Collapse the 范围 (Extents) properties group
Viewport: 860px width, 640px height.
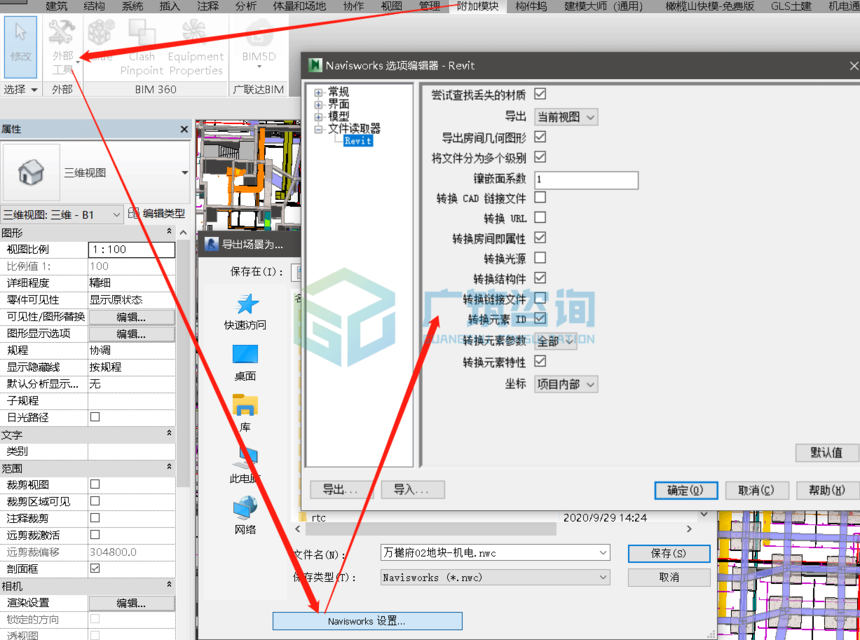(169, 467)
